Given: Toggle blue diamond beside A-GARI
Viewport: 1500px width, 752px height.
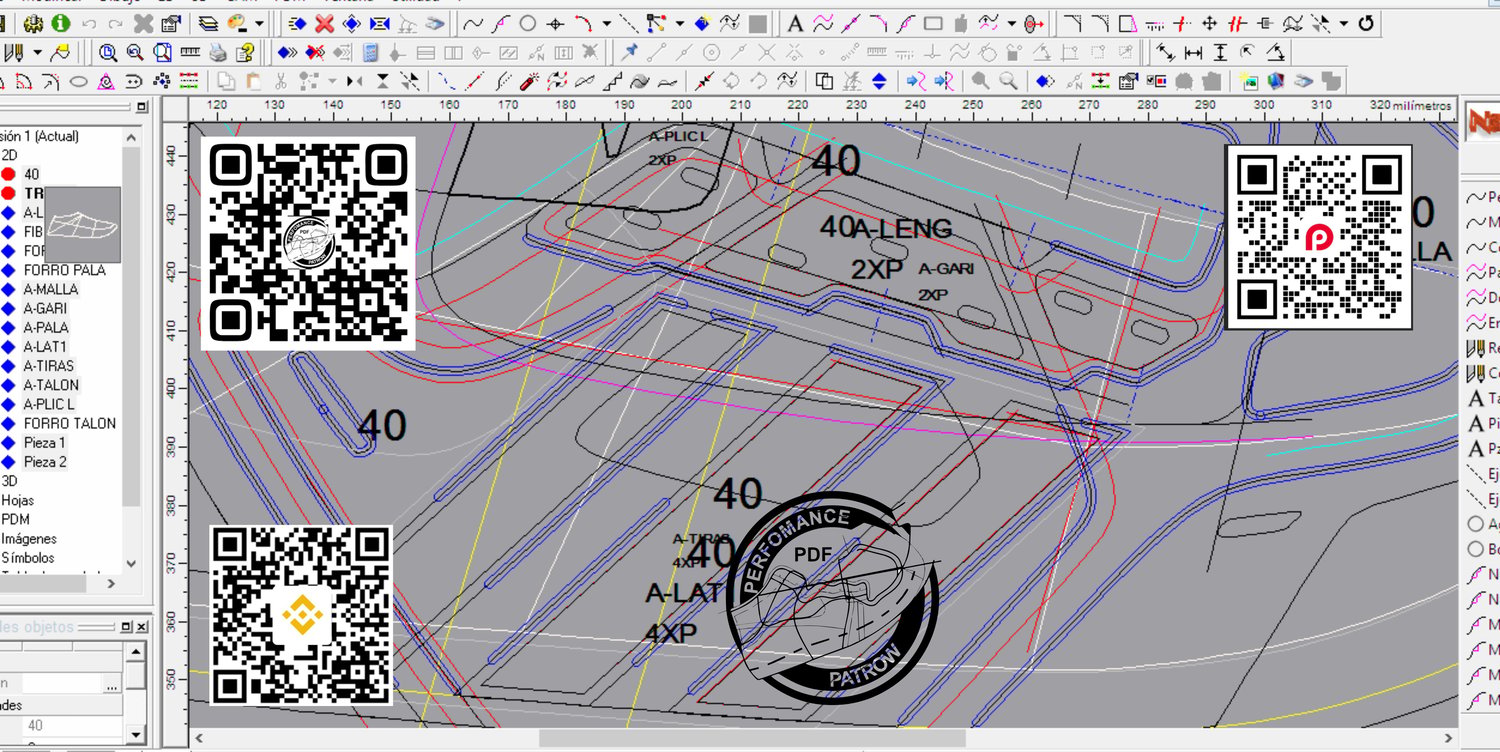Looking at the screenshot, I should pyautogui.click(x=9, y=308).
